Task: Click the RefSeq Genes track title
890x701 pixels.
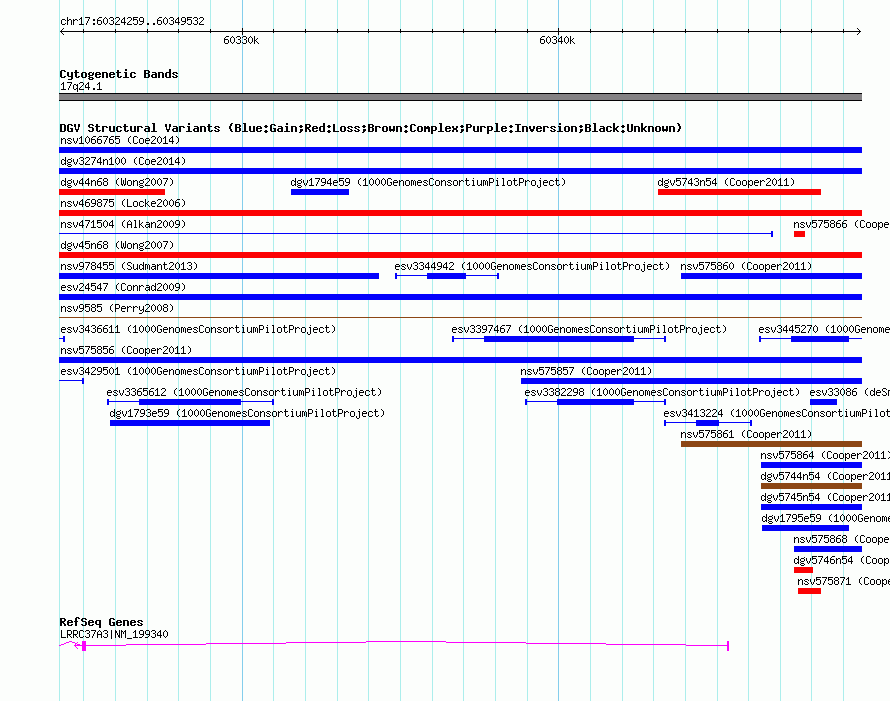Action: tap(101, 622)
